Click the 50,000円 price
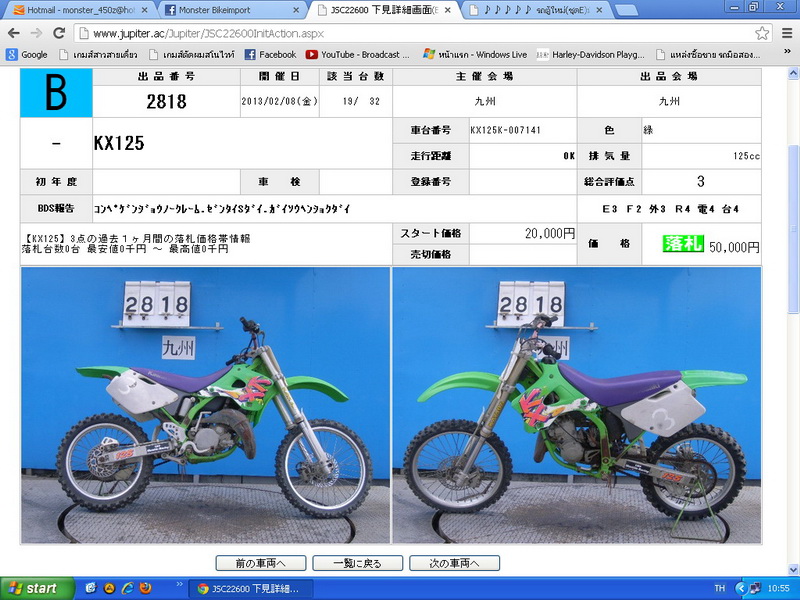This screenshot has height=600, width=800. tap(734, 247)
